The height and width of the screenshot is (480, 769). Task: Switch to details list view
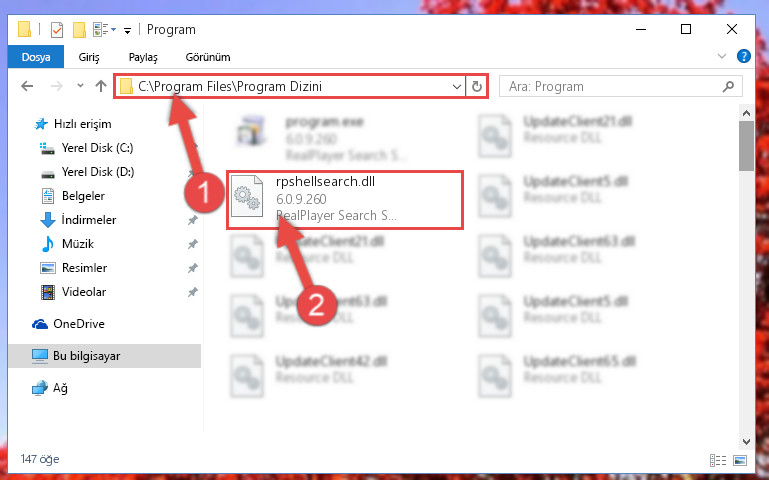point(718,460)
